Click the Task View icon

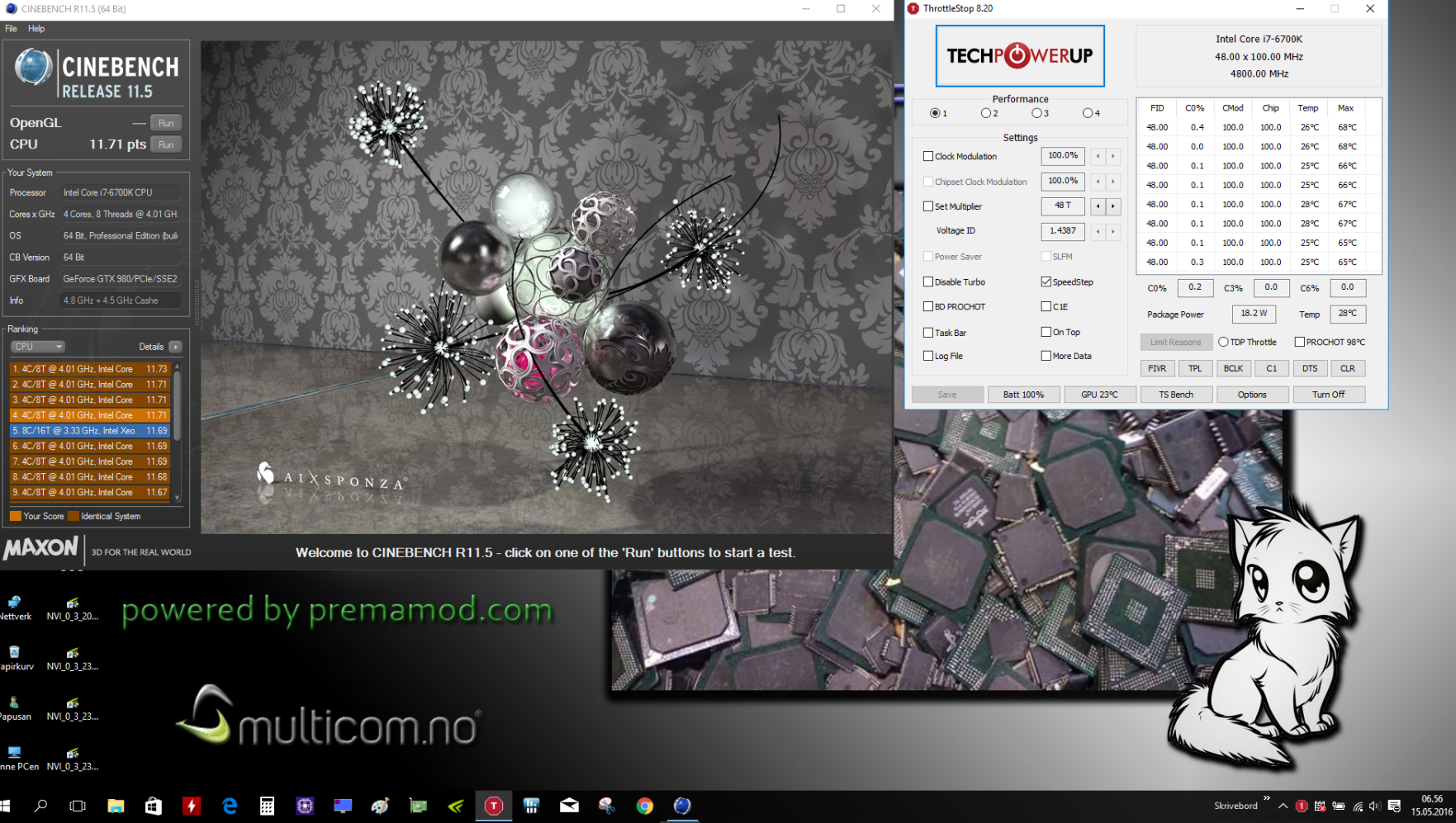click(x=78, y=806)
